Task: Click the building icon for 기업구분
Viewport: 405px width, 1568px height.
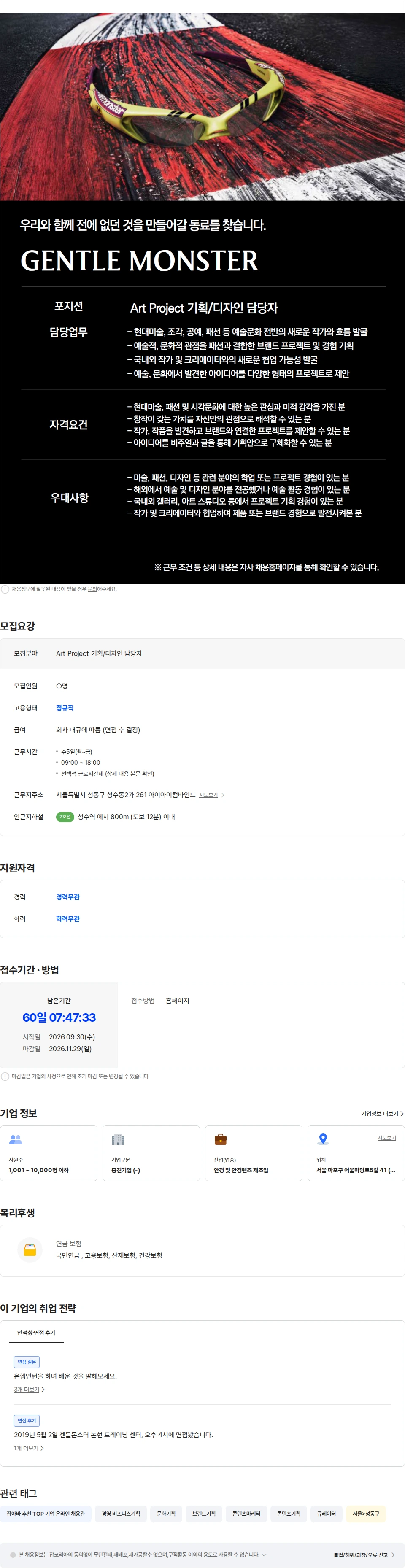Action: pos(118,1139)
